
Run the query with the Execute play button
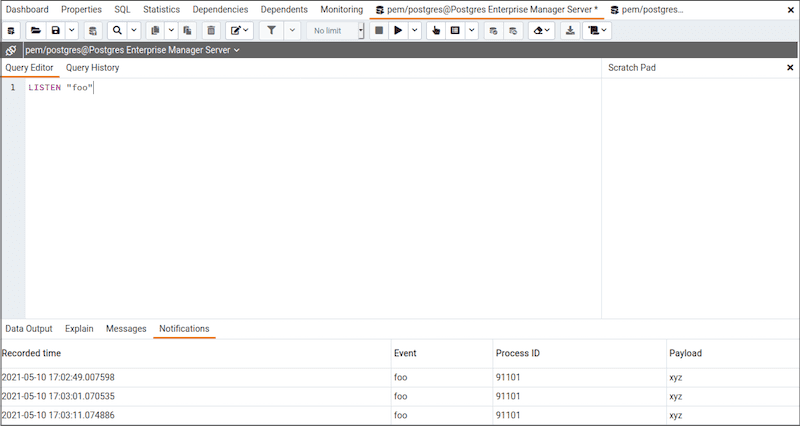pyautogui.click(x=398, y=31)
